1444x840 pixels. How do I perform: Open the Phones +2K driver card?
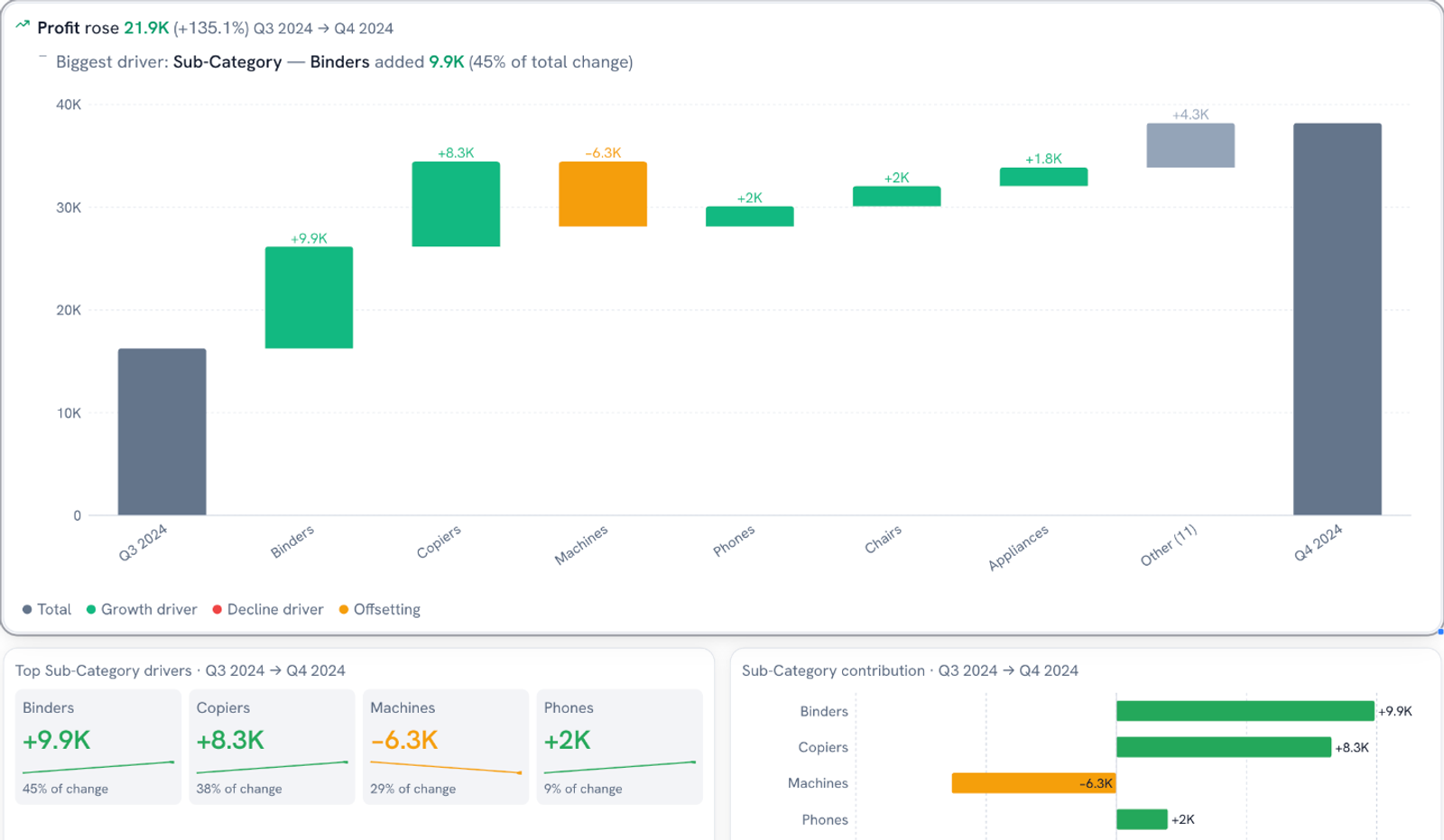pos(619,747)
